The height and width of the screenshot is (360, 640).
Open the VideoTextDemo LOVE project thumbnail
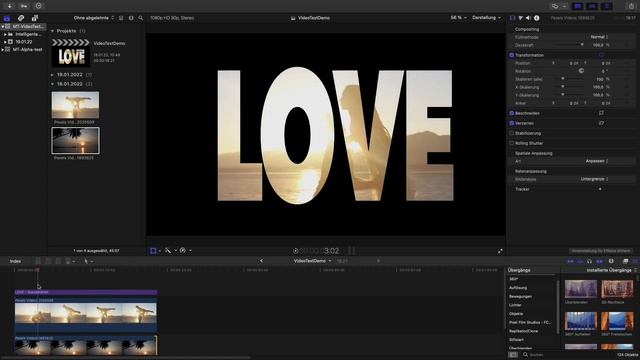[x=71, y=53]
